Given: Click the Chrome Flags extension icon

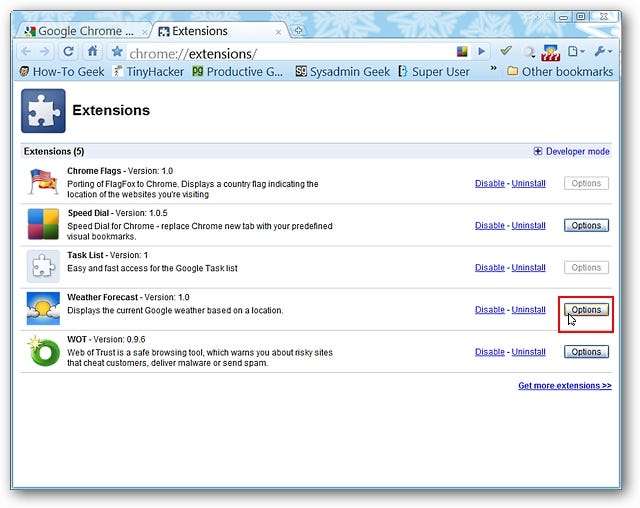Looking at the screenshot, I should [43, 182].
